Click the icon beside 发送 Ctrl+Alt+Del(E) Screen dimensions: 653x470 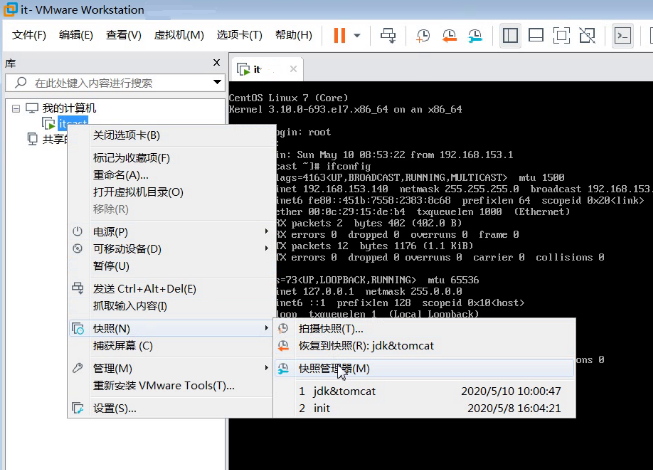77,288
